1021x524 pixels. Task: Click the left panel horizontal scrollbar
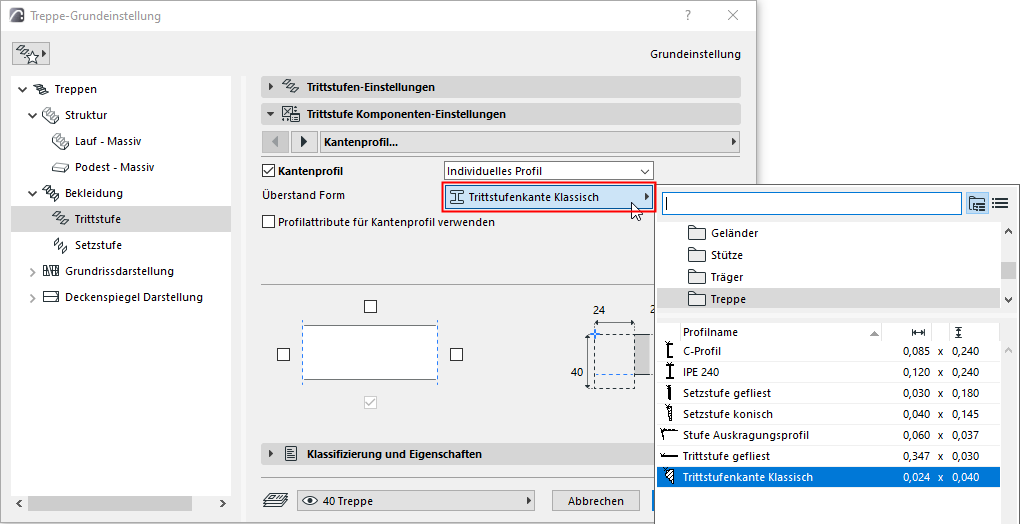click(x=120, y=502)
